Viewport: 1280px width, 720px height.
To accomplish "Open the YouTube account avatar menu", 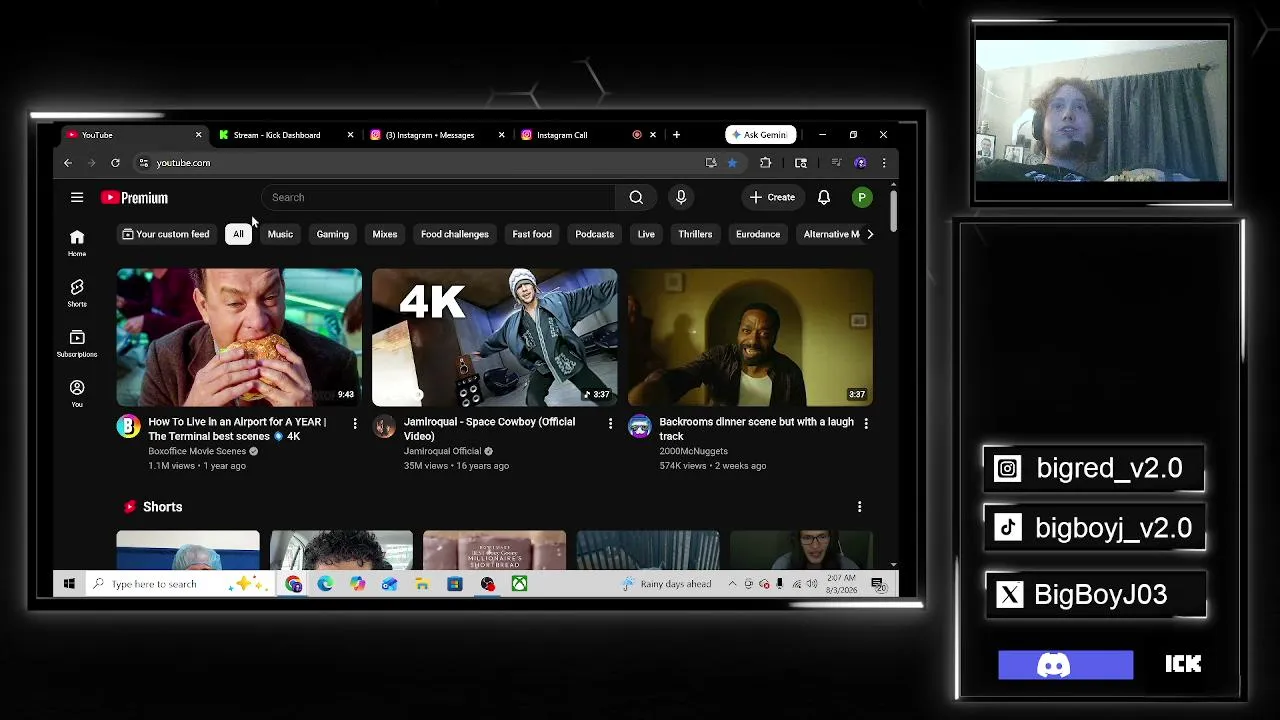I will [x=862, y=197].
